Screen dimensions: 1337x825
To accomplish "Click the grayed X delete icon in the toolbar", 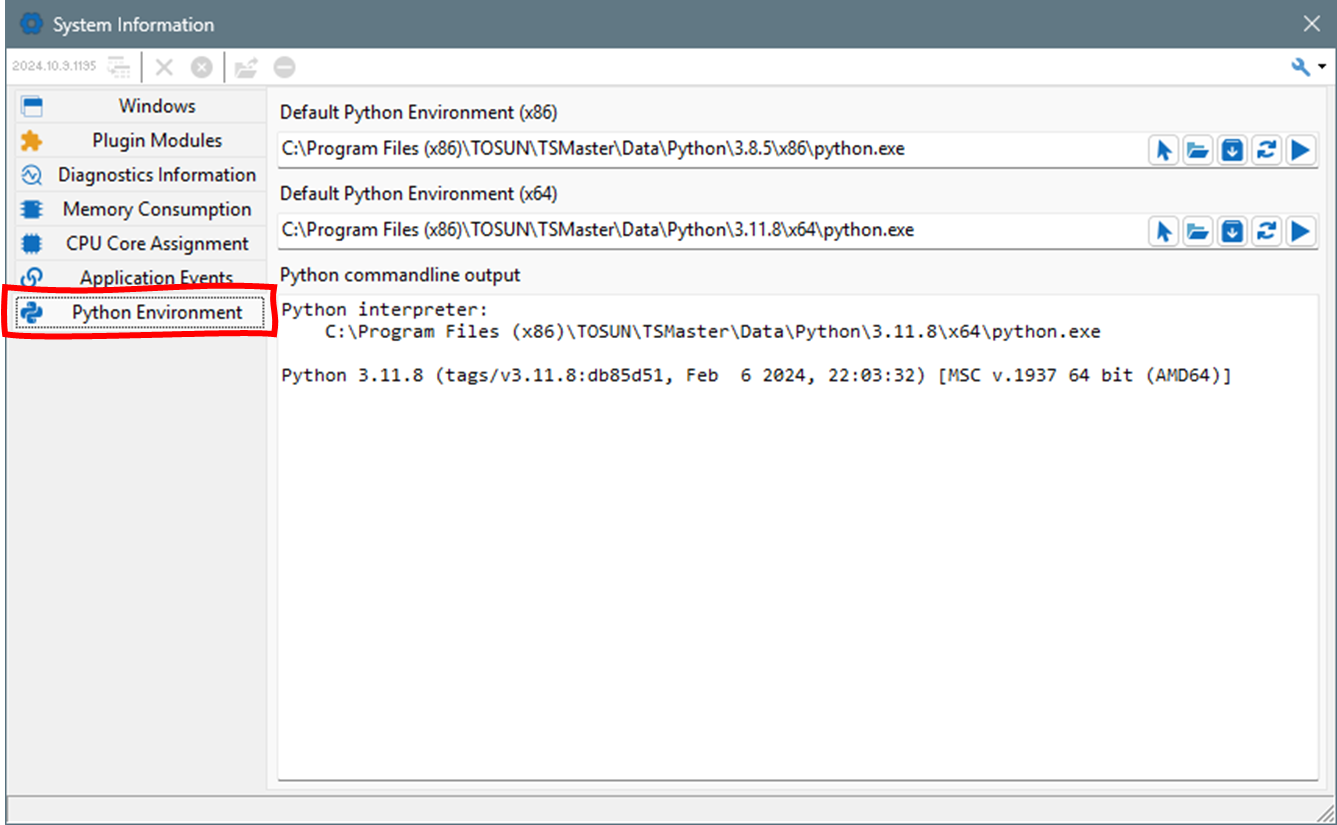I will (164, 67).
